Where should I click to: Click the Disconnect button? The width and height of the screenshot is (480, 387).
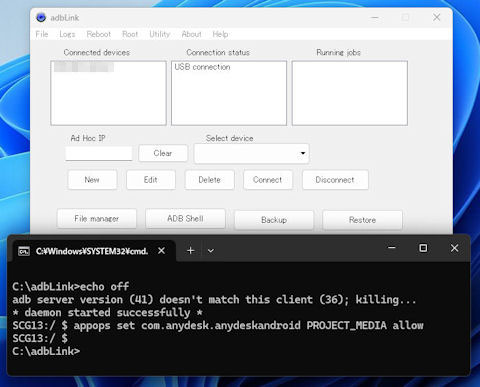pos(335,180)
